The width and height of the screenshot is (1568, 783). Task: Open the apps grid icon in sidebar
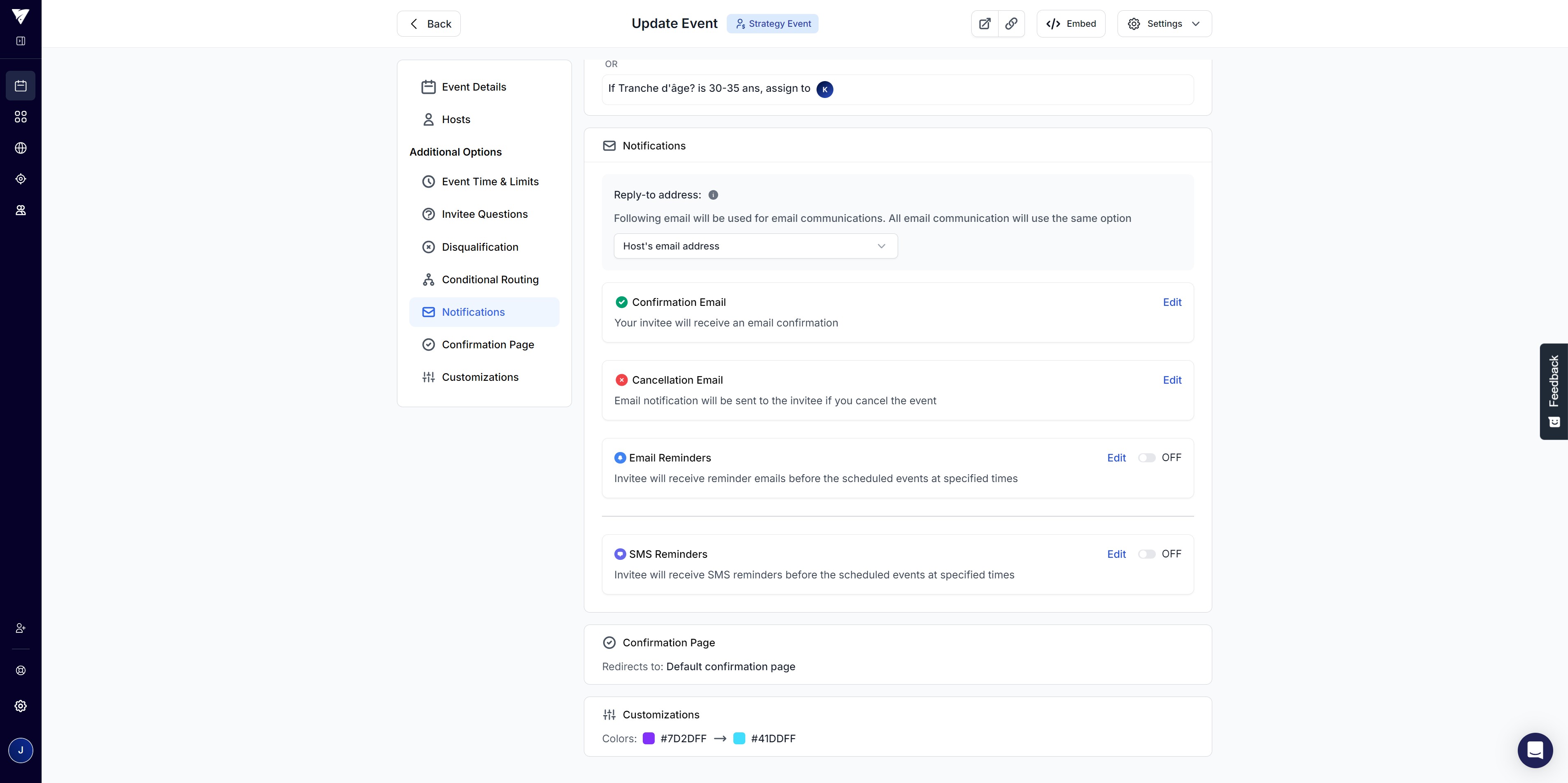point(21,117)
